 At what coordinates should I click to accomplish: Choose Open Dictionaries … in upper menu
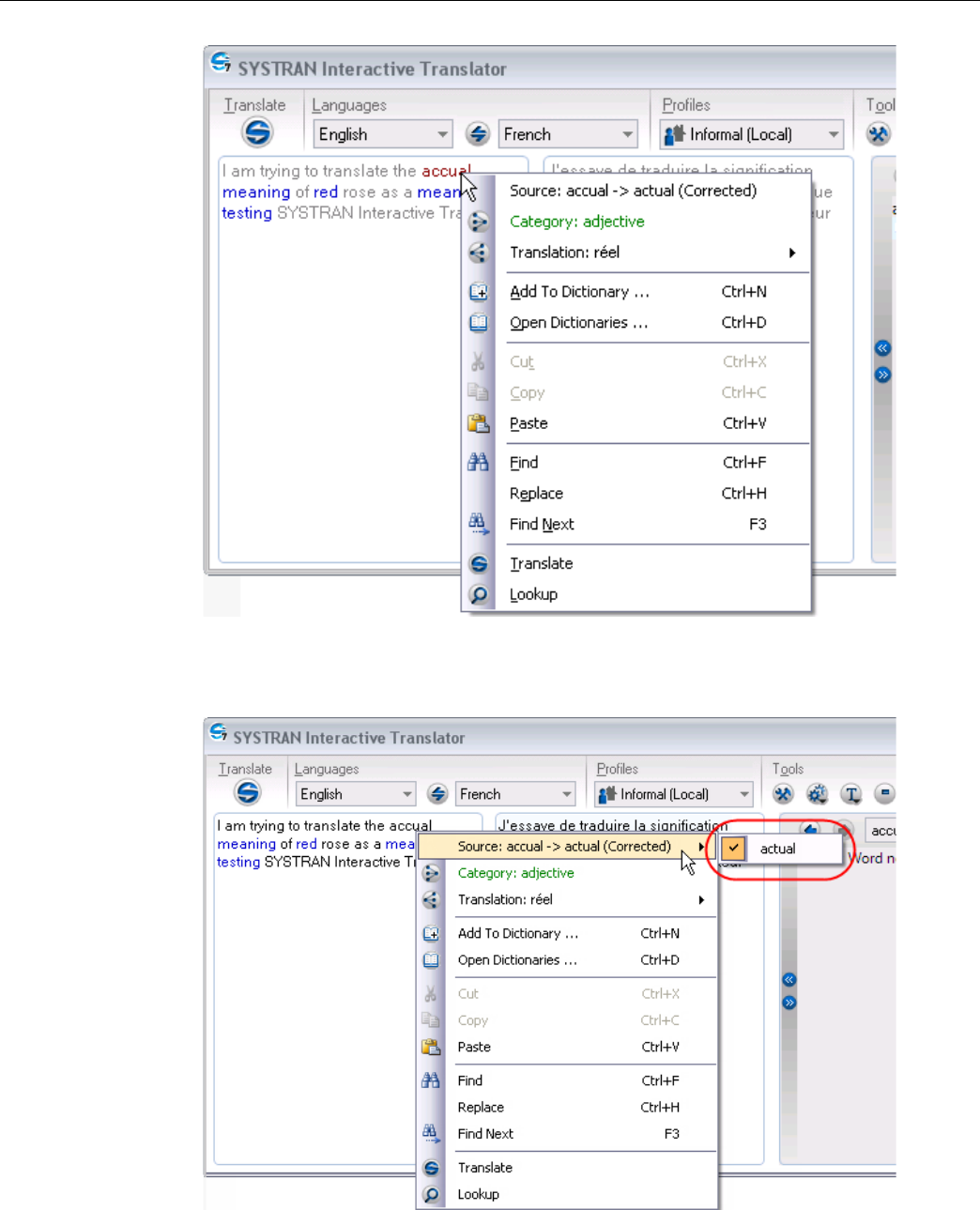(579, 323)
